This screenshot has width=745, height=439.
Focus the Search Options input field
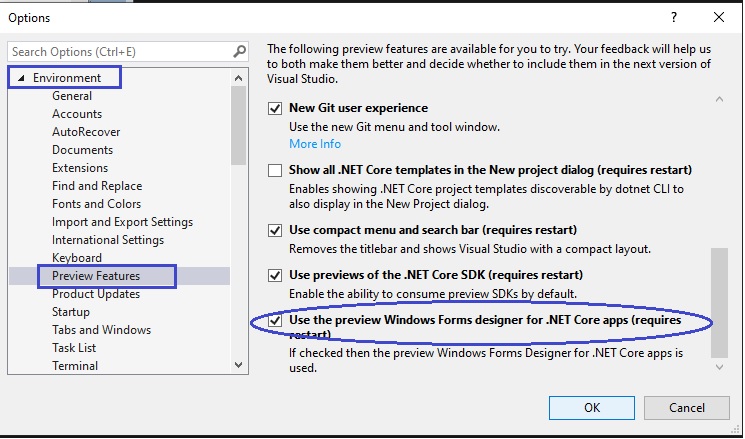point(121,51)
